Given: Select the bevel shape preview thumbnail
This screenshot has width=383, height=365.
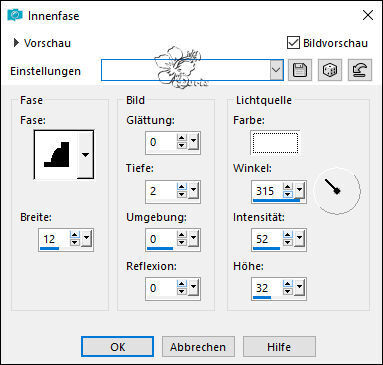Looking at the screenshot, I should (57, 155).
